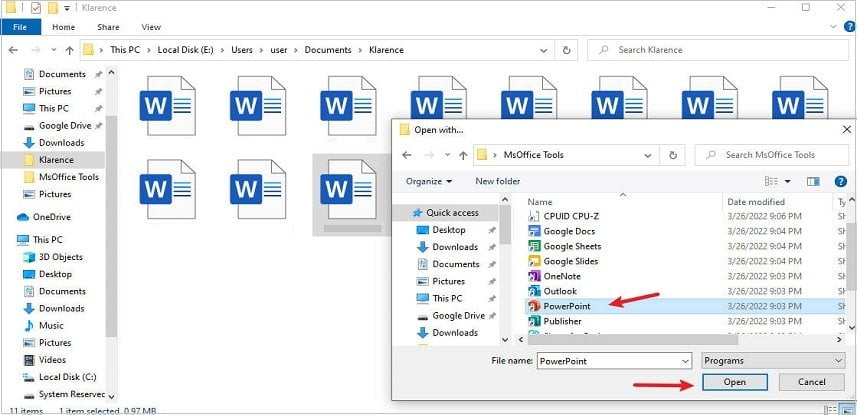Select the Publisher shortcut icon

[534, 321]
